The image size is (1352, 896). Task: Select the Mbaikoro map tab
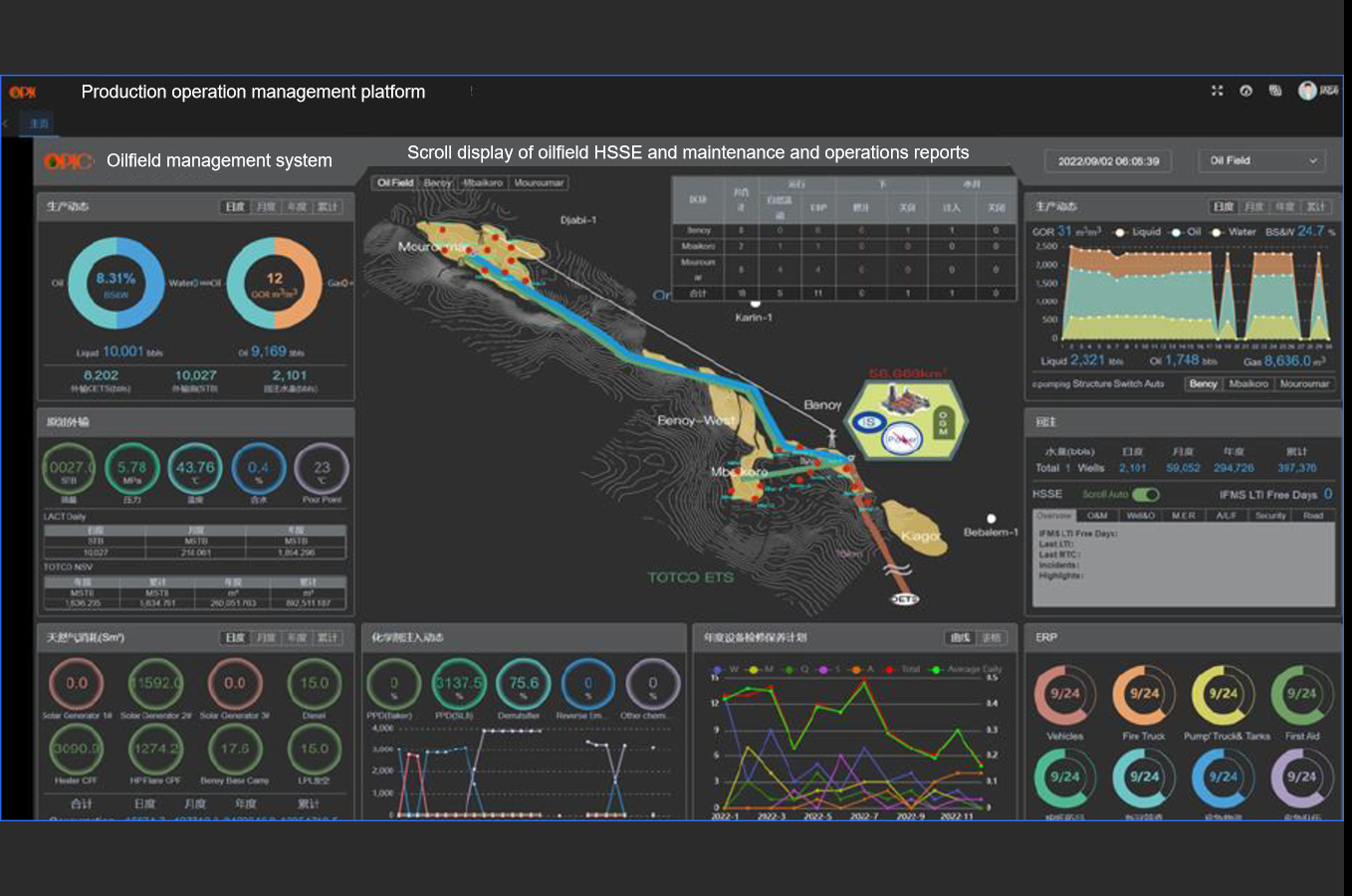(483, 183)
